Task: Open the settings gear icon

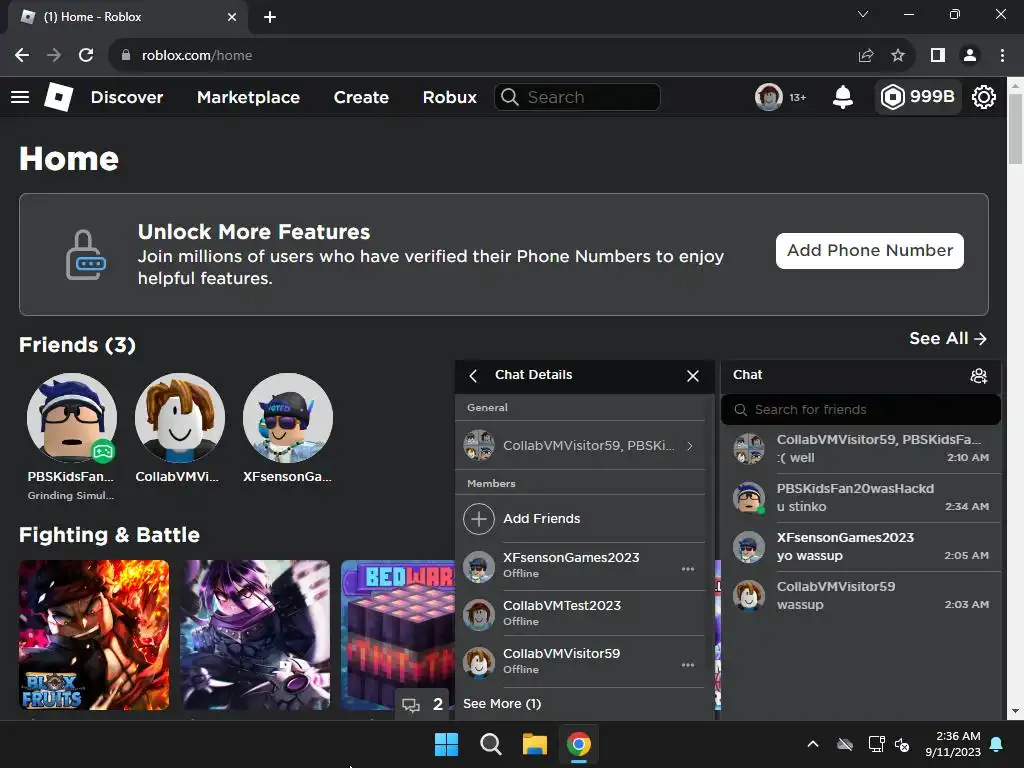Action: [984, 97]
